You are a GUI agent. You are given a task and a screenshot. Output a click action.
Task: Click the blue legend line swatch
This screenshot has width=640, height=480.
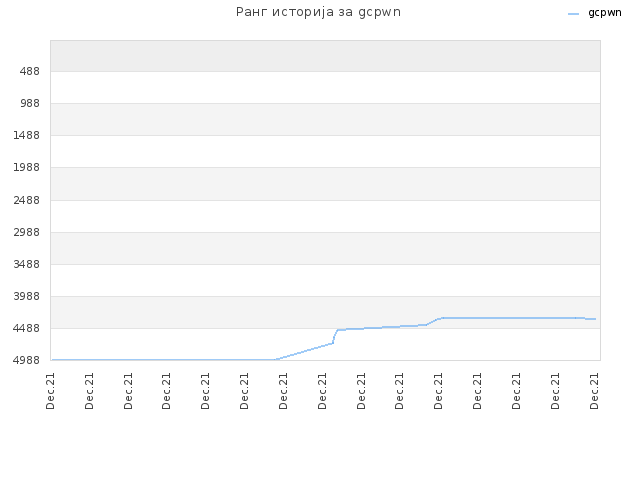(x=573, y=14)
